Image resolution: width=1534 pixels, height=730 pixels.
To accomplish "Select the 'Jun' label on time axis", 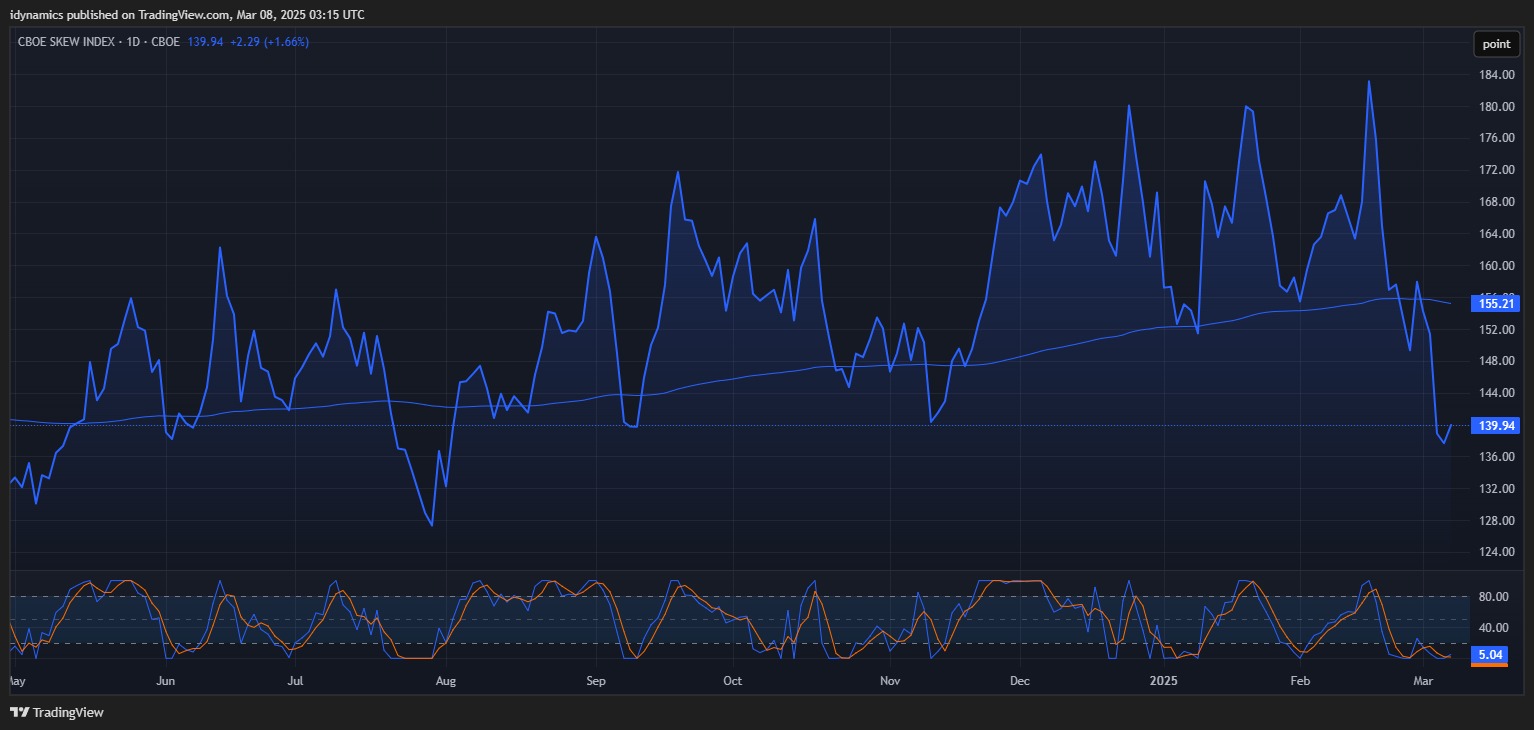I will pos(166,682).
